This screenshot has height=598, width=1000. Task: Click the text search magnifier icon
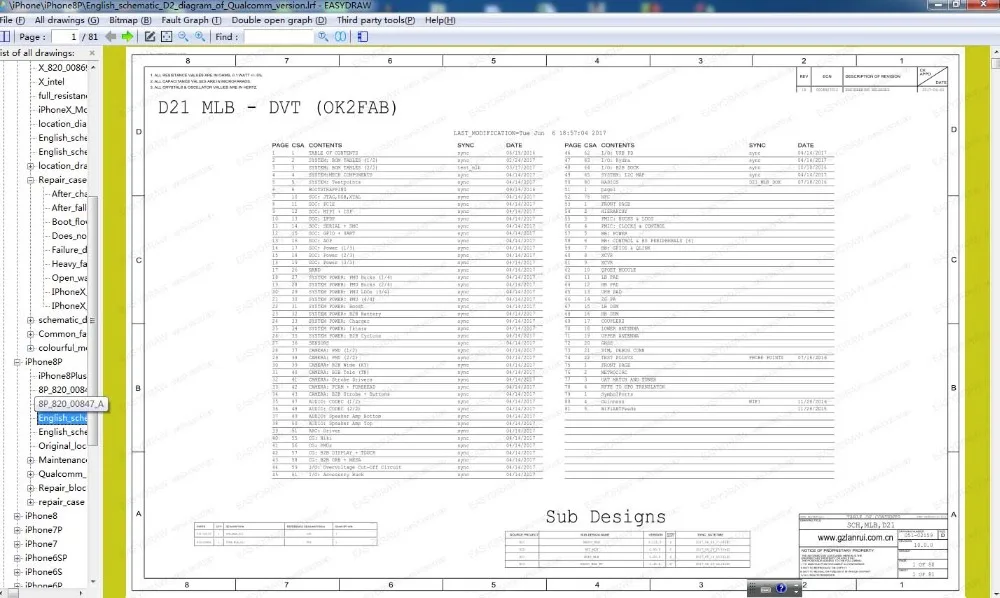[x=323, y=36]
